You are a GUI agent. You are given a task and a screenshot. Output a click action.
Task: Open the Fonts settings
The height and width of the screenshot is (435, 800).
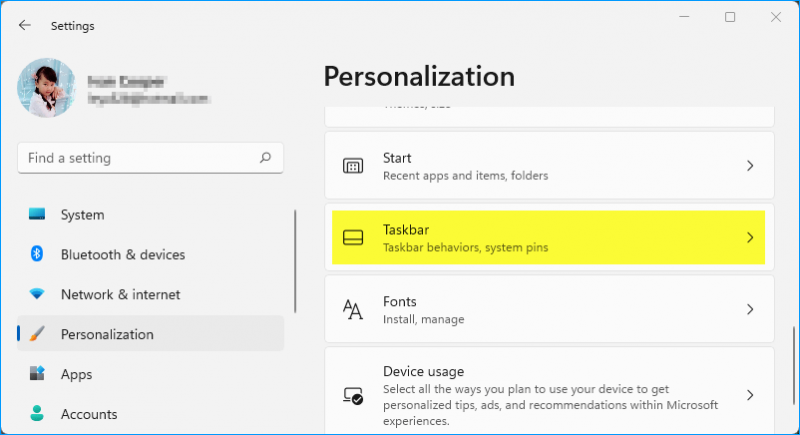tap(549, 310)
